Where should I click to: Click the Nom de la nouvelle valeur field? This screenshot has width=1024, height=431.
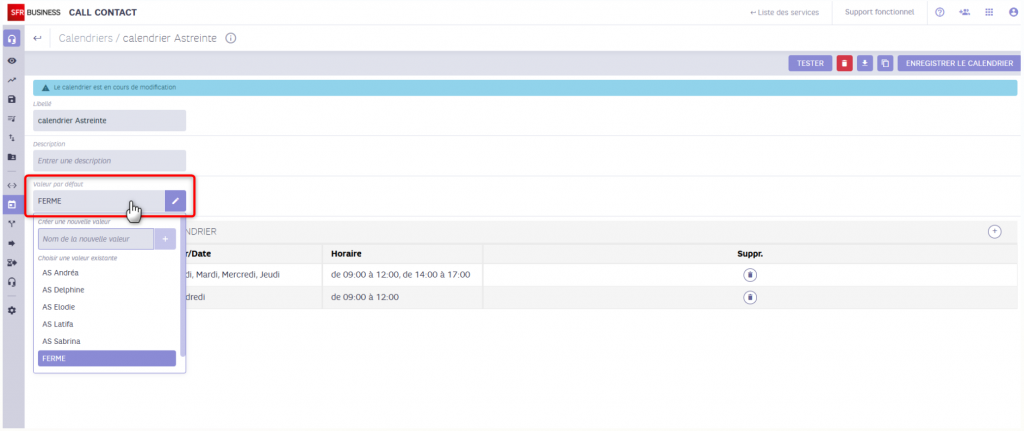(95, 239)
